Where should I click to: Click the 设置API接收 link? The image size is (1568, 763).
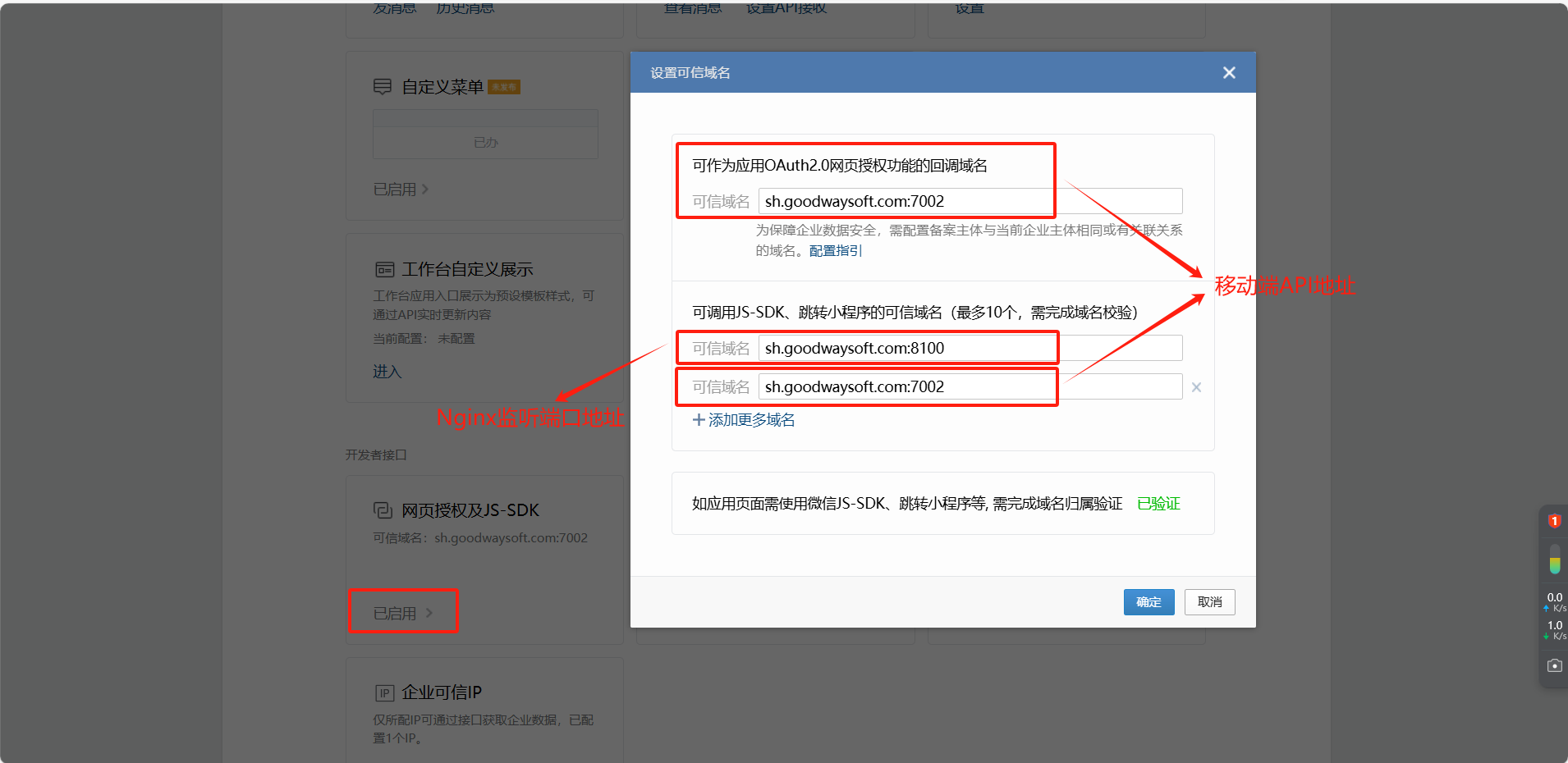786,7
